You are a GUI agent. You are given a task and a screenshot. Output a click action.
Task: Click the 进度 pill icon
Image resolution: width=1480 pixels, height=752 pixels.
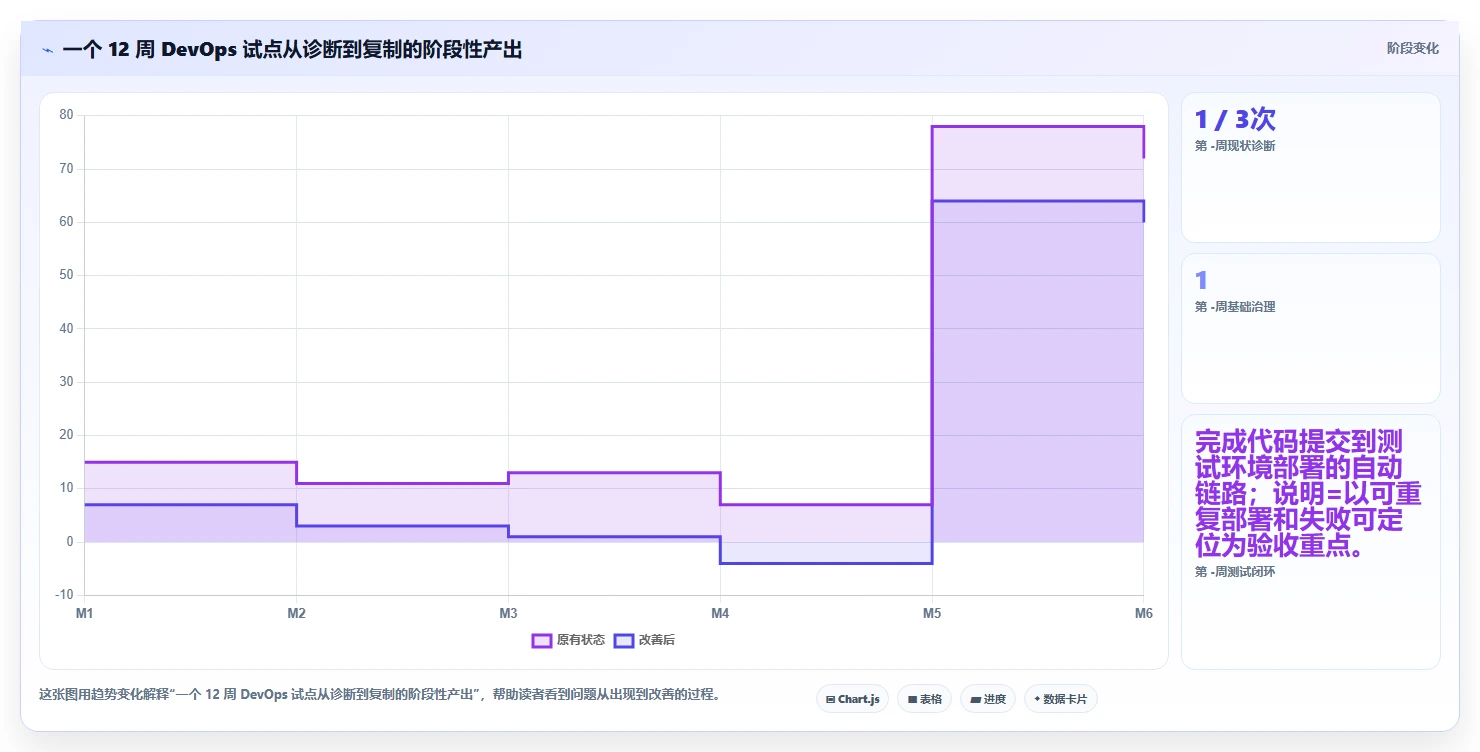975,699
